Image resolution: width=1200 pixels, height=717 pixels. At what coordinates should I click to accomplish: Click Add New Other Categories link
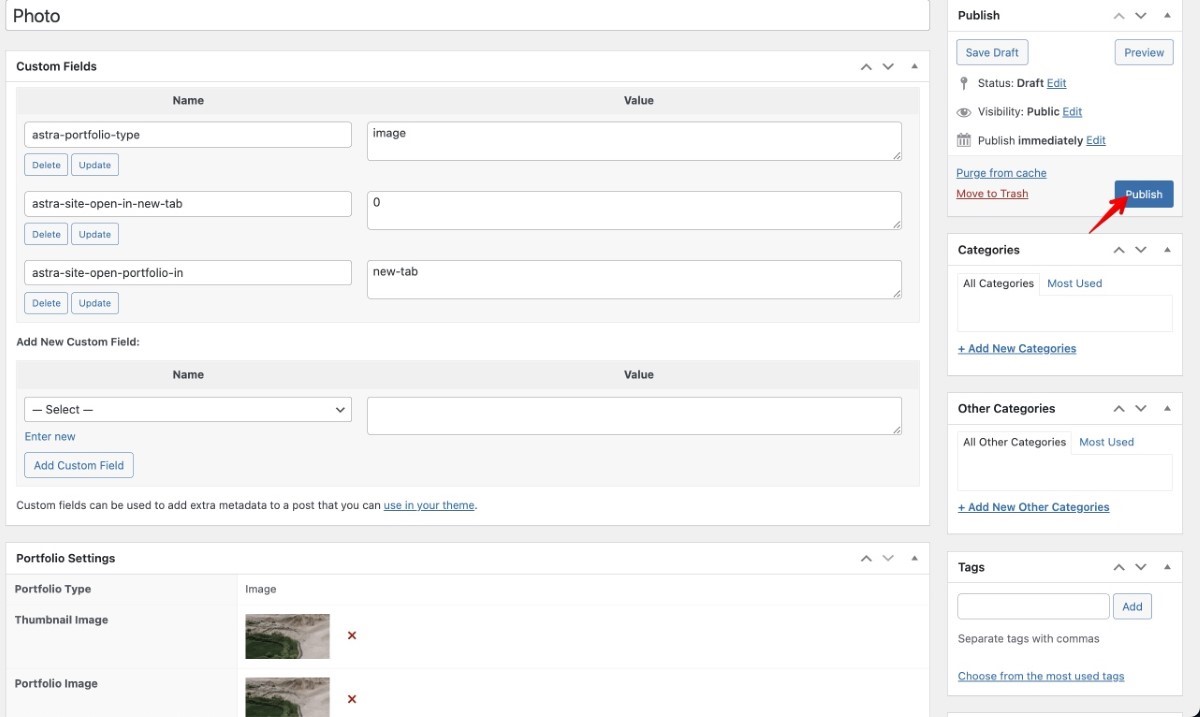coord(1033,507)
